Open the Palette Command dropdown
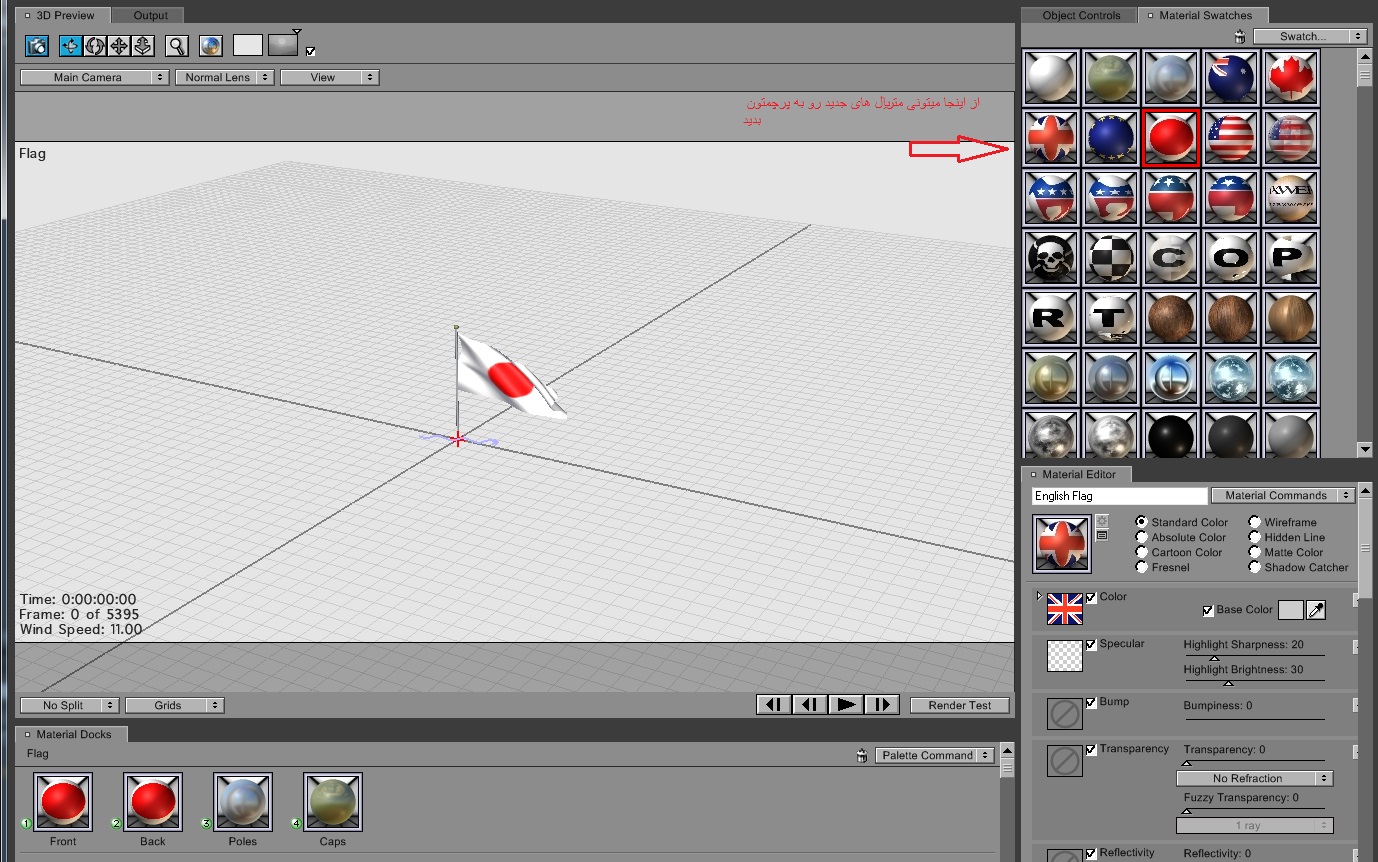This screenshot has width=1378, height=862. click(x=935, y=755)
